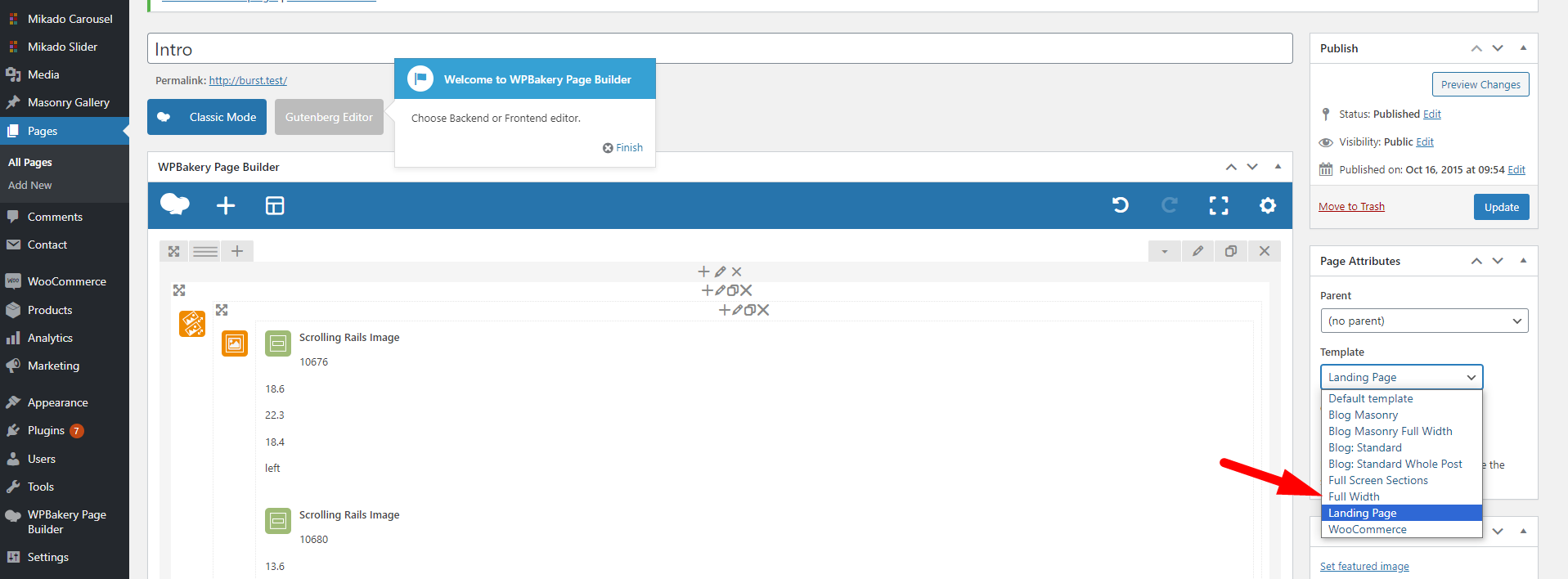Collapse the Publish panel
Screen dimensions: 1568x579
point(1523,47)
